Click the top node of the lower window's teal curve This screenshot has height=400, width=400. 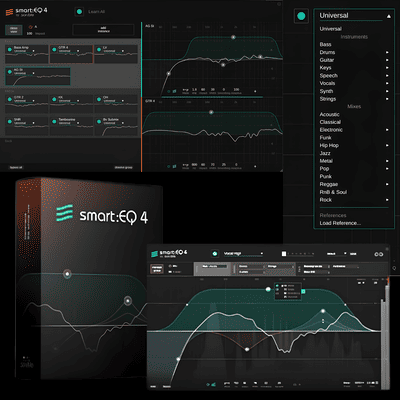click(x=268, y=289)
